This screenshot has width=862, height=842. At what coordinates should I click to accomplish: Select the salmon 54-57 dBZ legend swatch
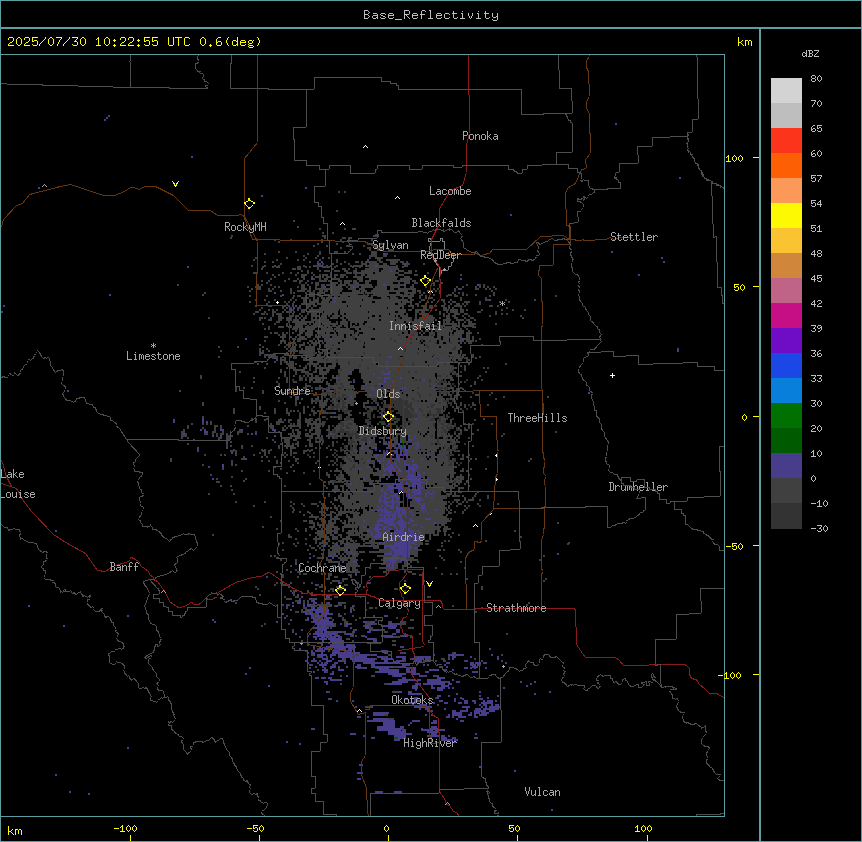[786, 191]
